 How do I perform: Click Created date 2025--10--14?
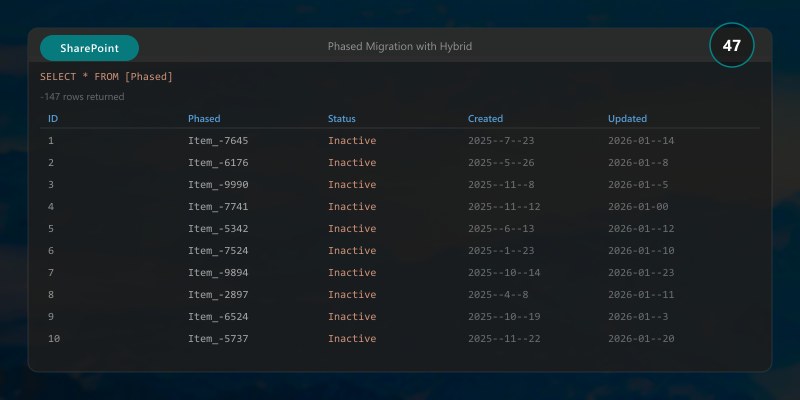(x=504, y=272)
